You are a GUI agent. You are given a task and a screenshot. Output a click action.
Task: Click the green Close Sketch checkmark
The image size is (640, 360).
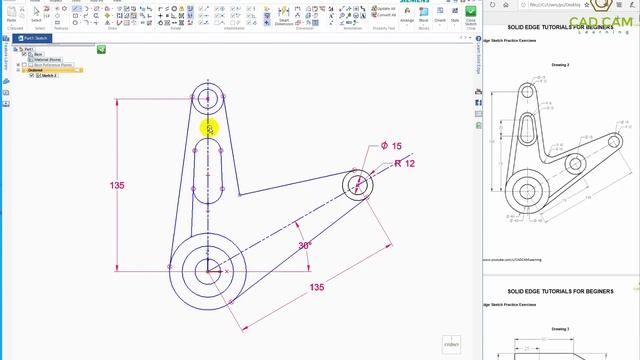[x=471, y=11]
